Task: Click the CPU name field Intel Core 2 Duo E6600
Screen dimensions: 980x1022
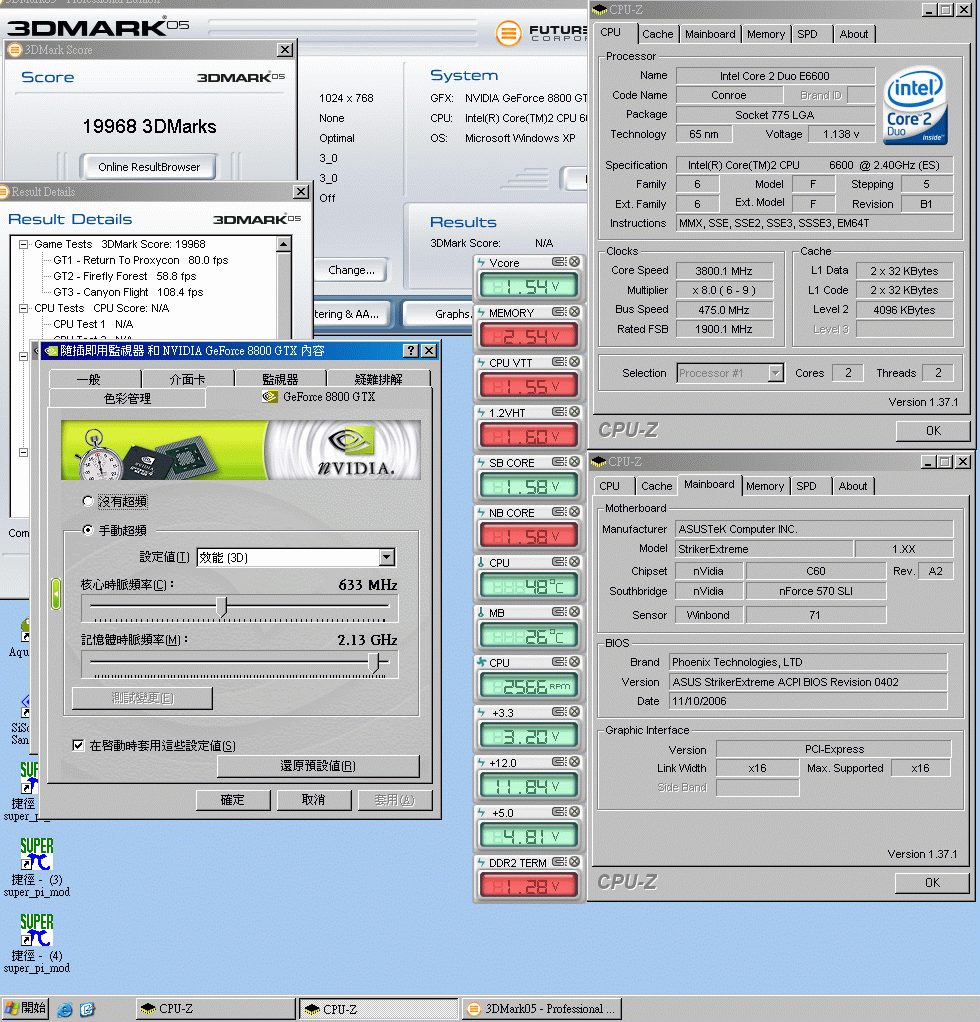Action: click(775, 76)
